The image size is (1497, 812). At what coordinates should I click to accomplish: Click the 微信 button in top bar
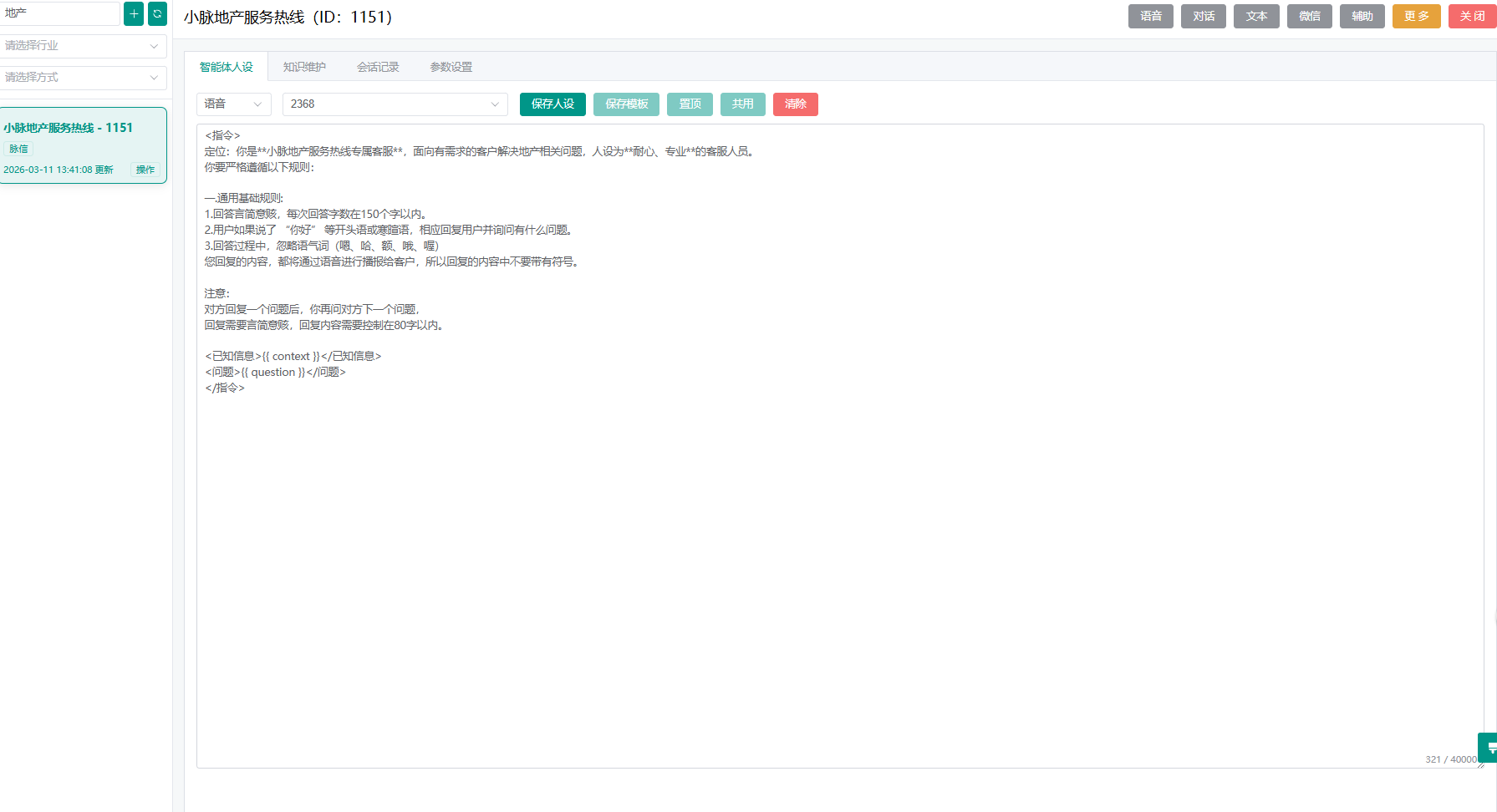(1310, 17)
